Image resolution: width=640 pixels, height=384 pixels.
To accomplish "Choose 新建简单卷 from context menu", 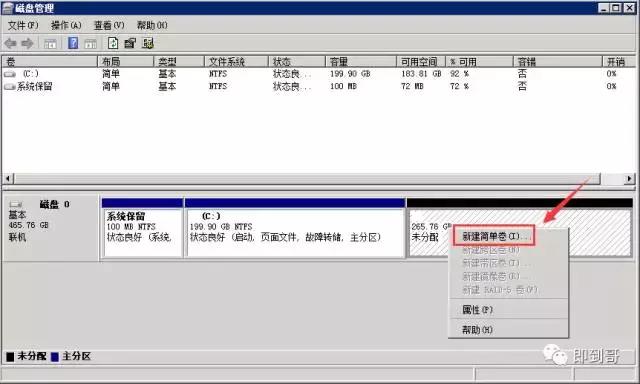I will [x=494, y=236].
